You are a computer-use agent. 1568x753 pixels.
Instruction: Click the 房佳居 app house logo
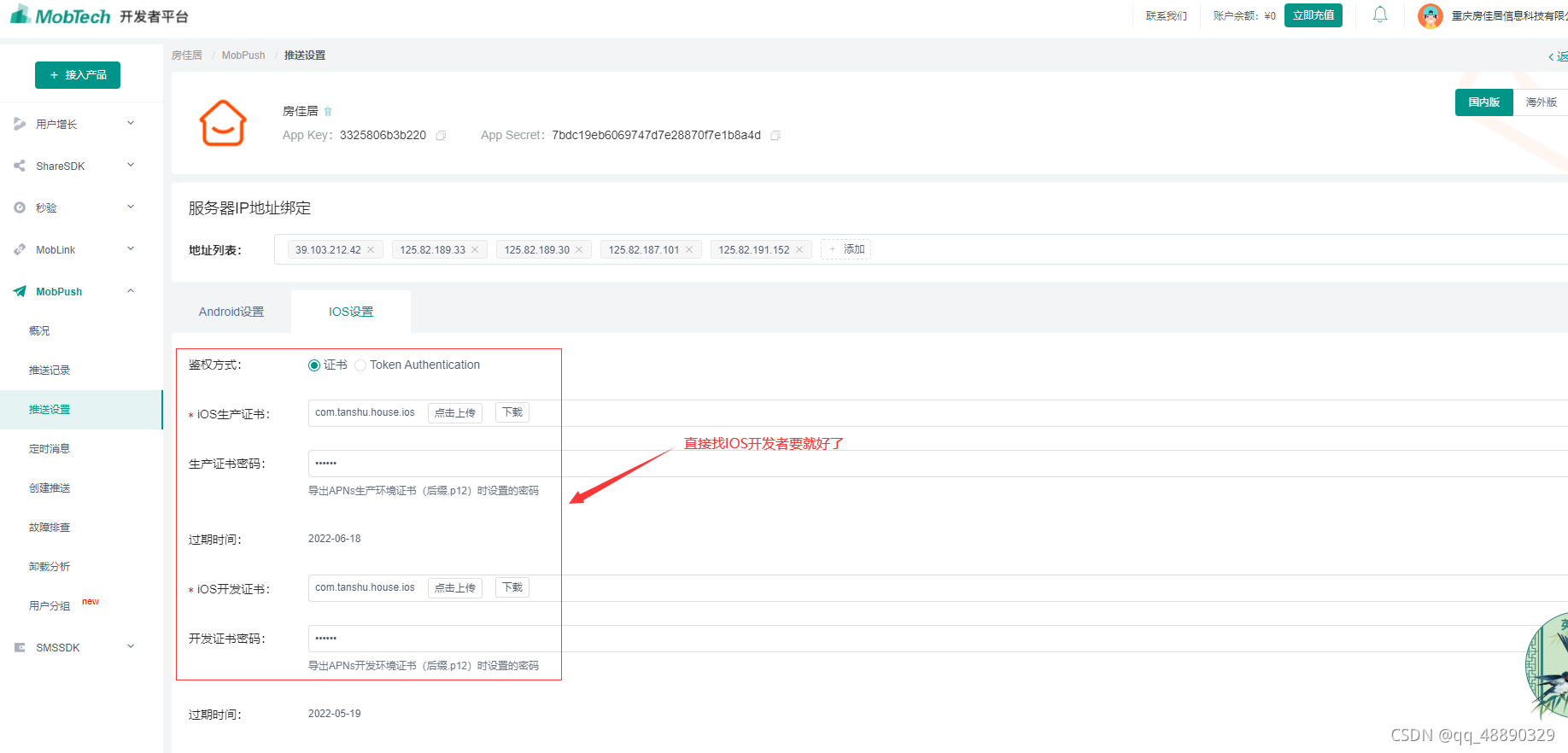point(223,123)
